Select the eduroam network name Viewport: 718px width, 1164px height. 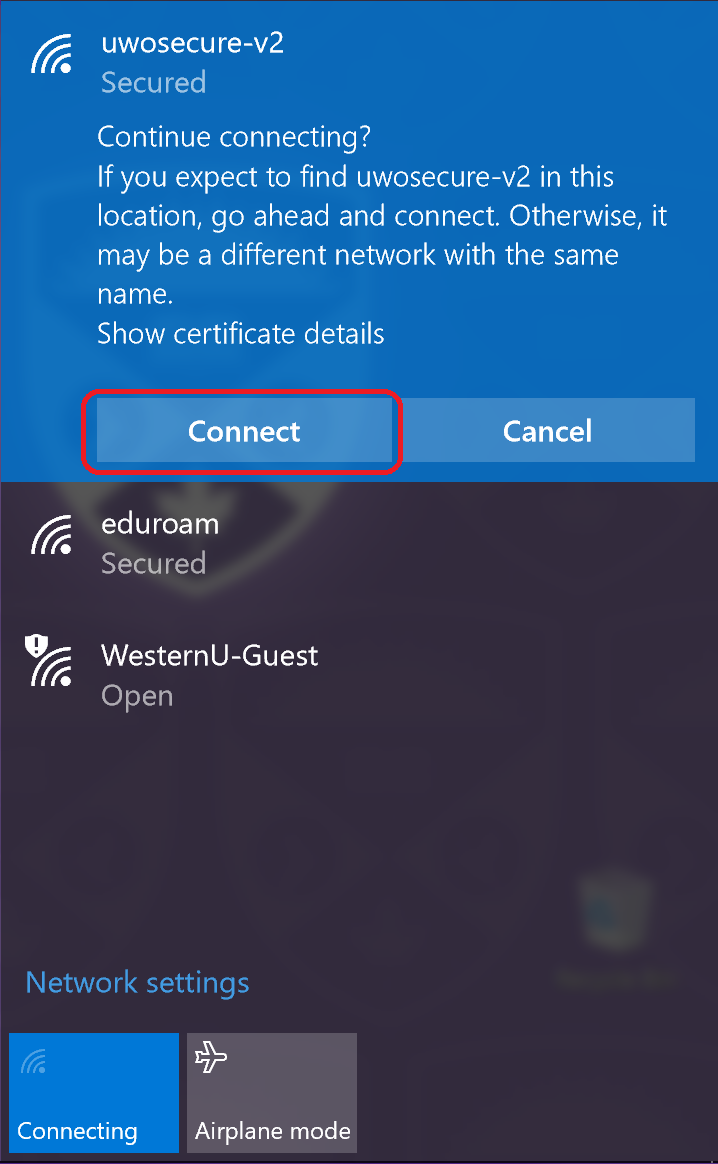tap(160, 524)
